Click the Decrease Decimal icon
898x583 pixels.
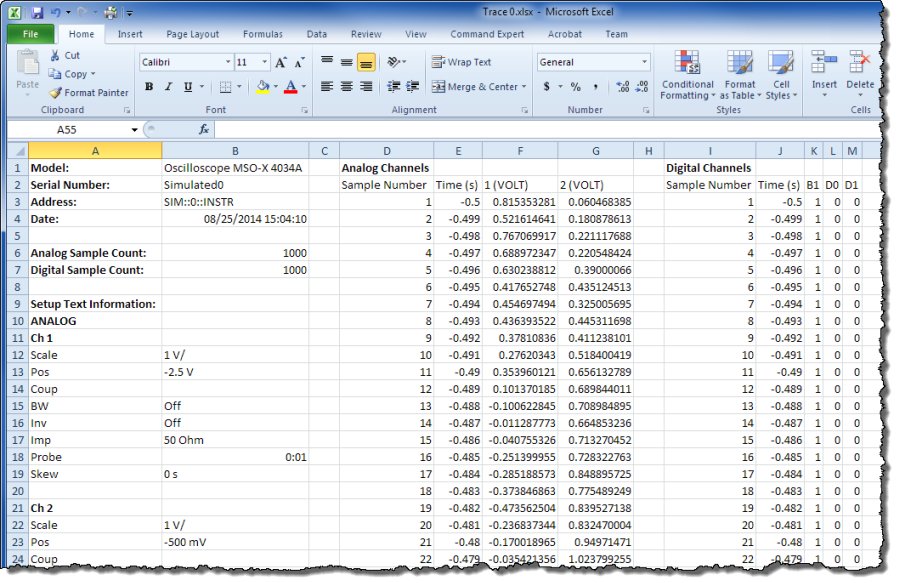click(x=642, y=86)
